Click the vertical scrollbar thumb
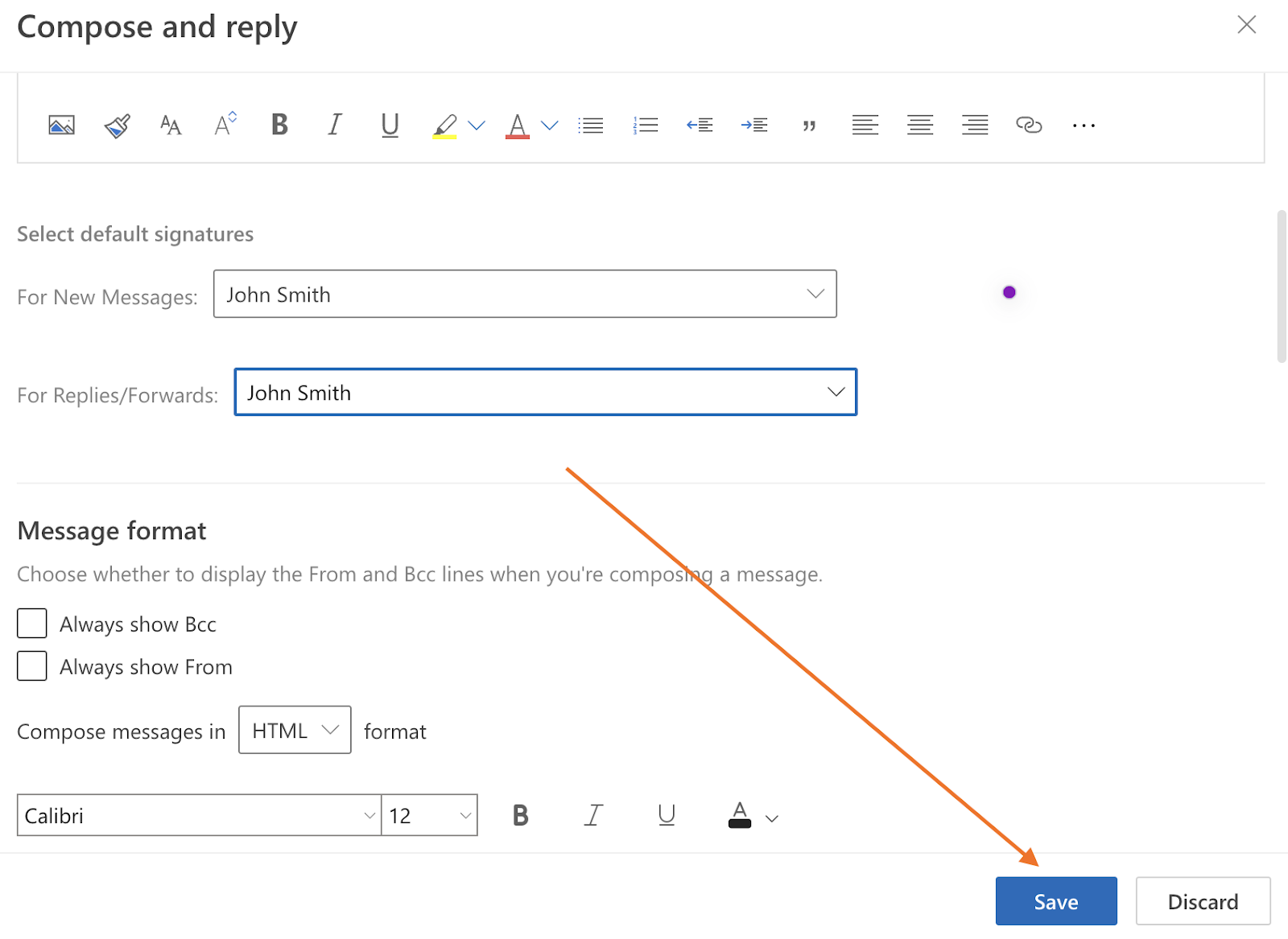The image size is (1288, 939). coord(1282,287)
